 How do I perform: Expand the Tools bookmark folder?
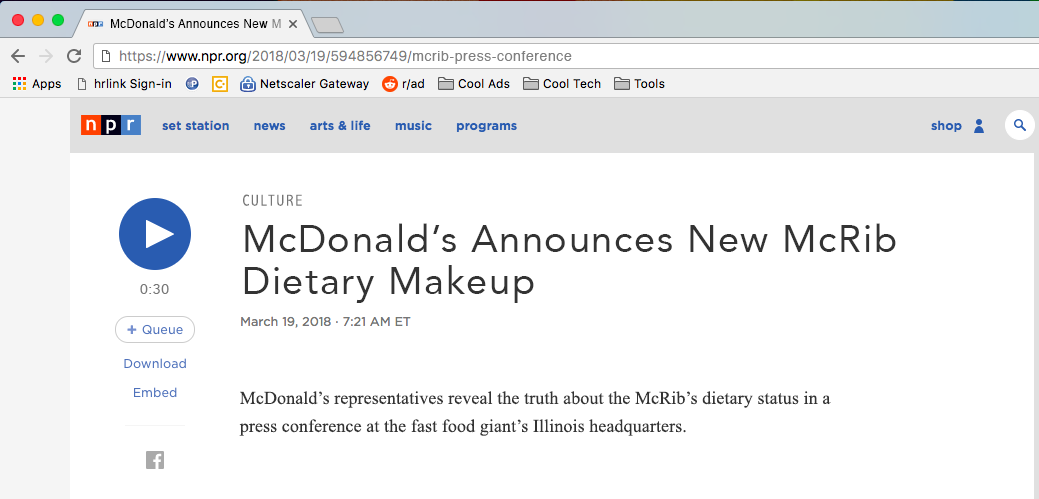click(x=639, y=83)
